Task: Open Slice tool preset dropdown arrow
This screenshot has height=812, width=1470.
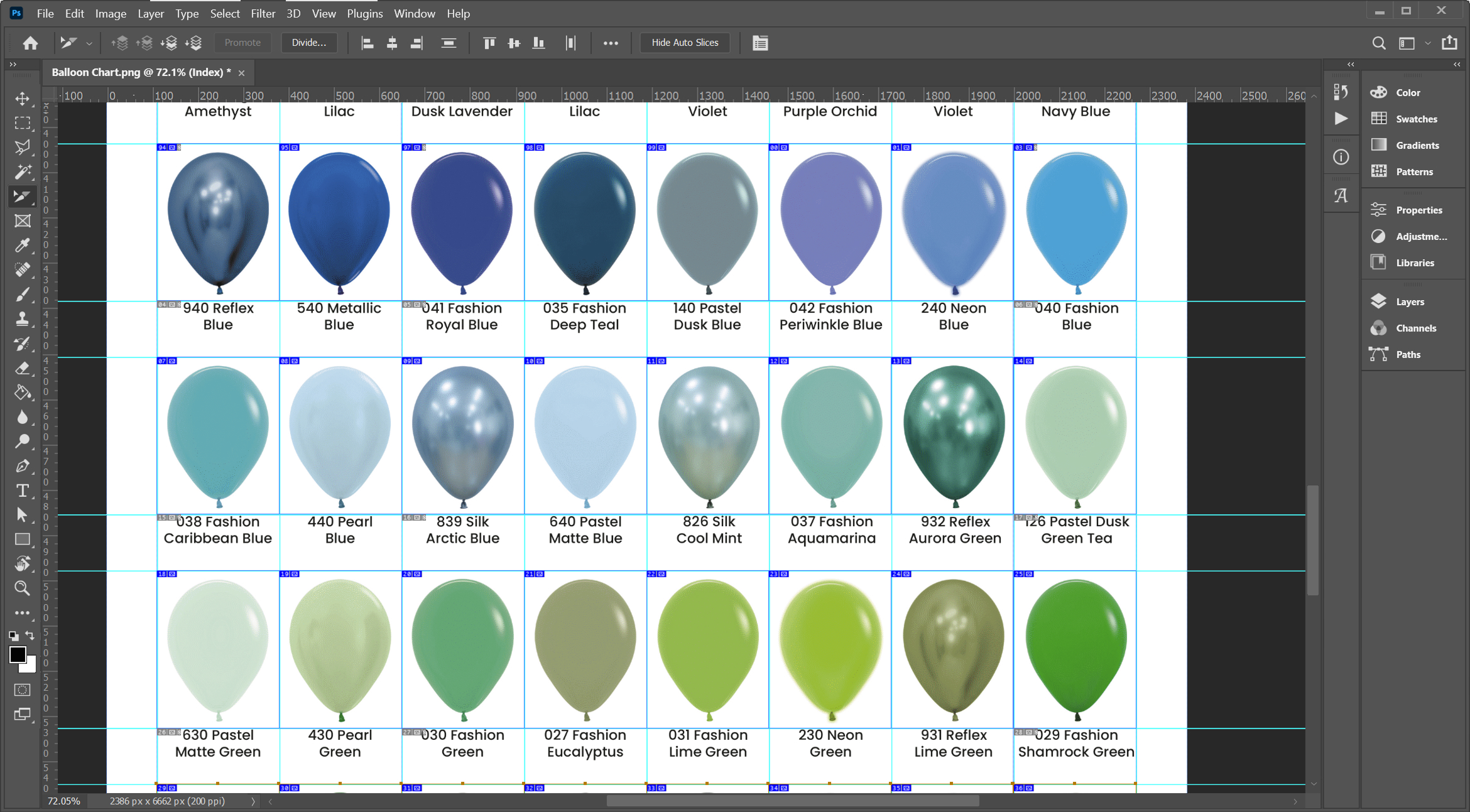Action: [x=89, y=43]
